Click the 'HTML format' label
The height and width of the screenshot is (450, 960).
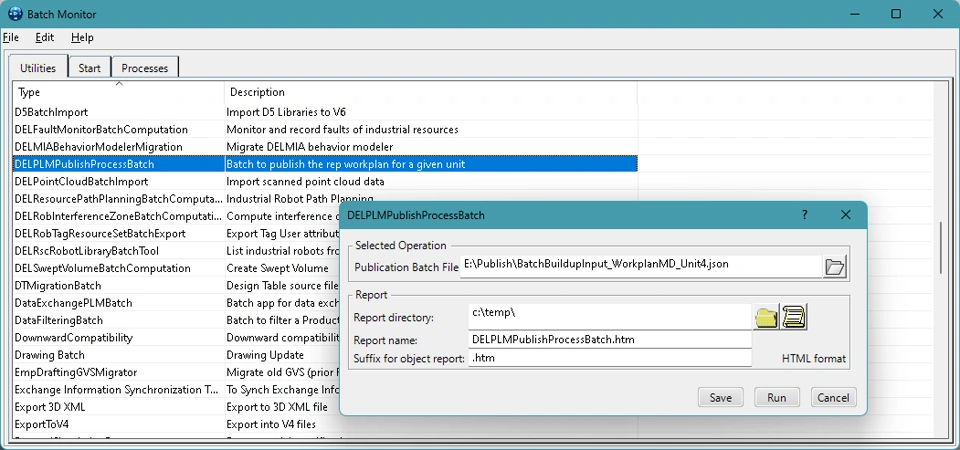click(x=814, y=359)
